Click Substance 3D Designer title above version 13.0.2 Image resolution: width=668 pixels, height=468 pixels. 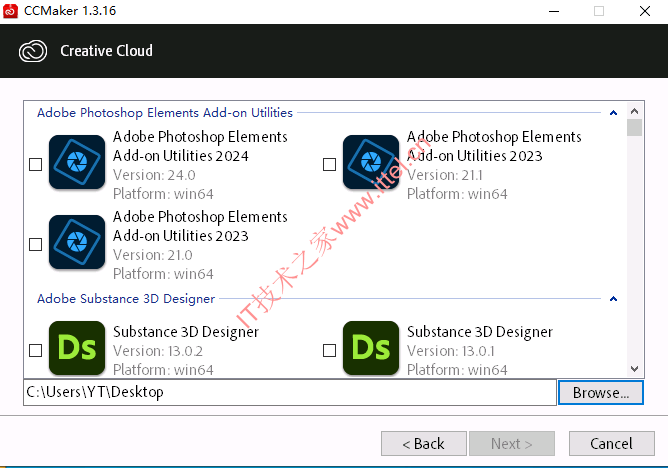click(x=186, y=332)
